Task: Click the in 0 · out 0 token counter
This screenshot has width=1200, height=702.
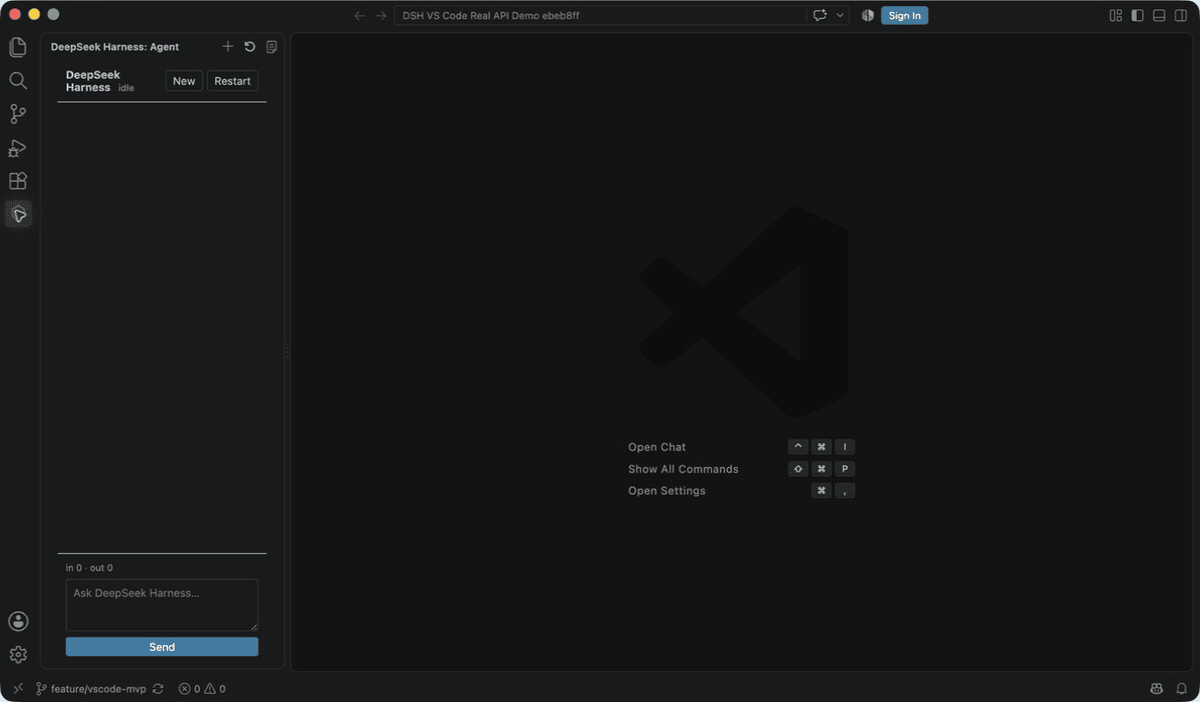Action: coord(89,568)
